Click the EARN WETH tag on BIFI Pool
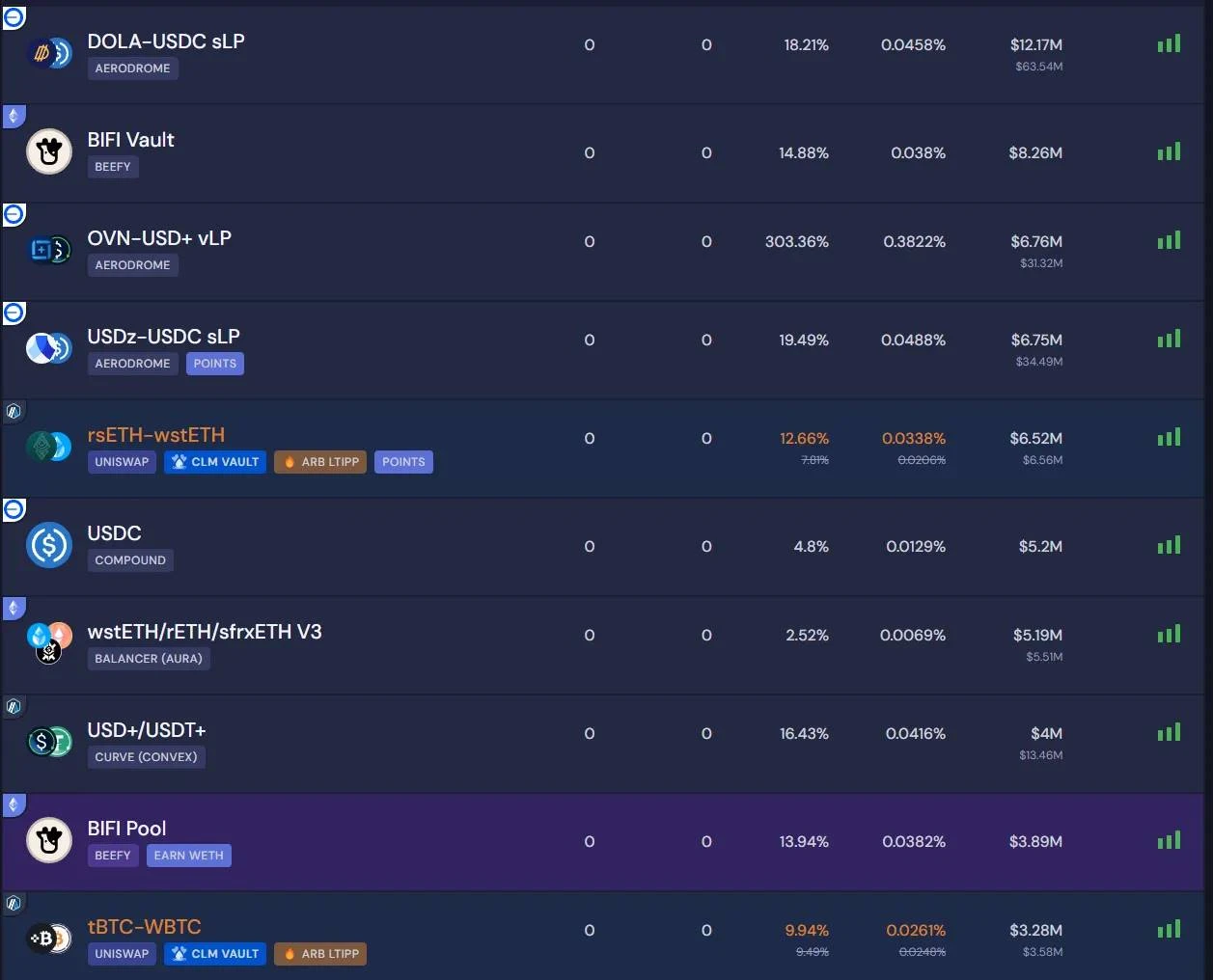Screen dimensions: 1213x980 pyautogui.click(x=188, y=856)
